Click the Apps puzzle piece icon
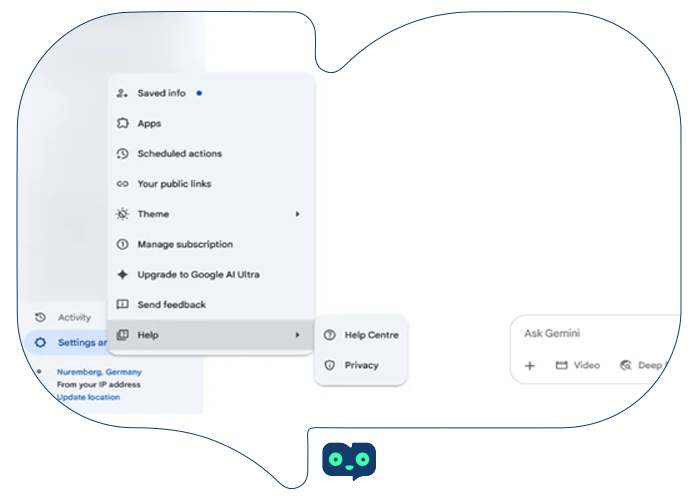The height and width of the screenshot is (500, 699). click(122, 124)
